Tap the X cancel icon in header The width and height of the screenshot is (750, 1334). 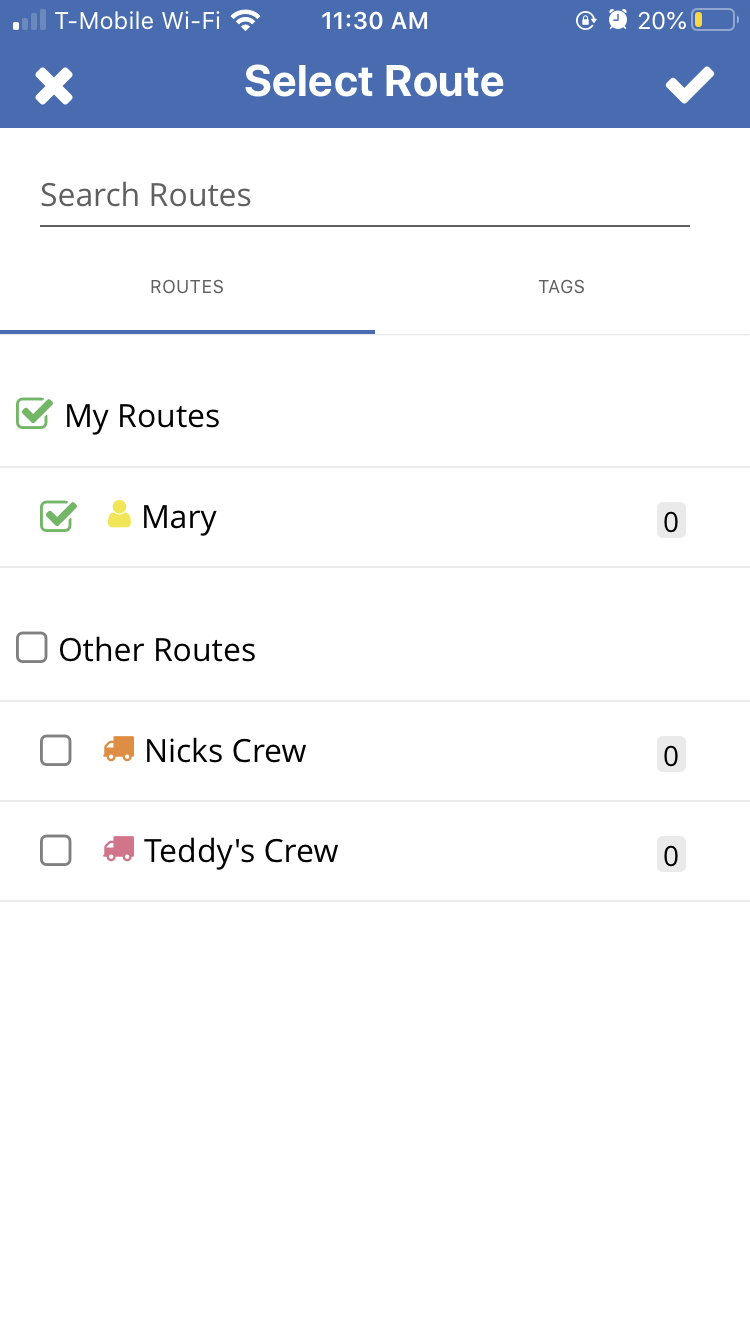click(54, 86)
